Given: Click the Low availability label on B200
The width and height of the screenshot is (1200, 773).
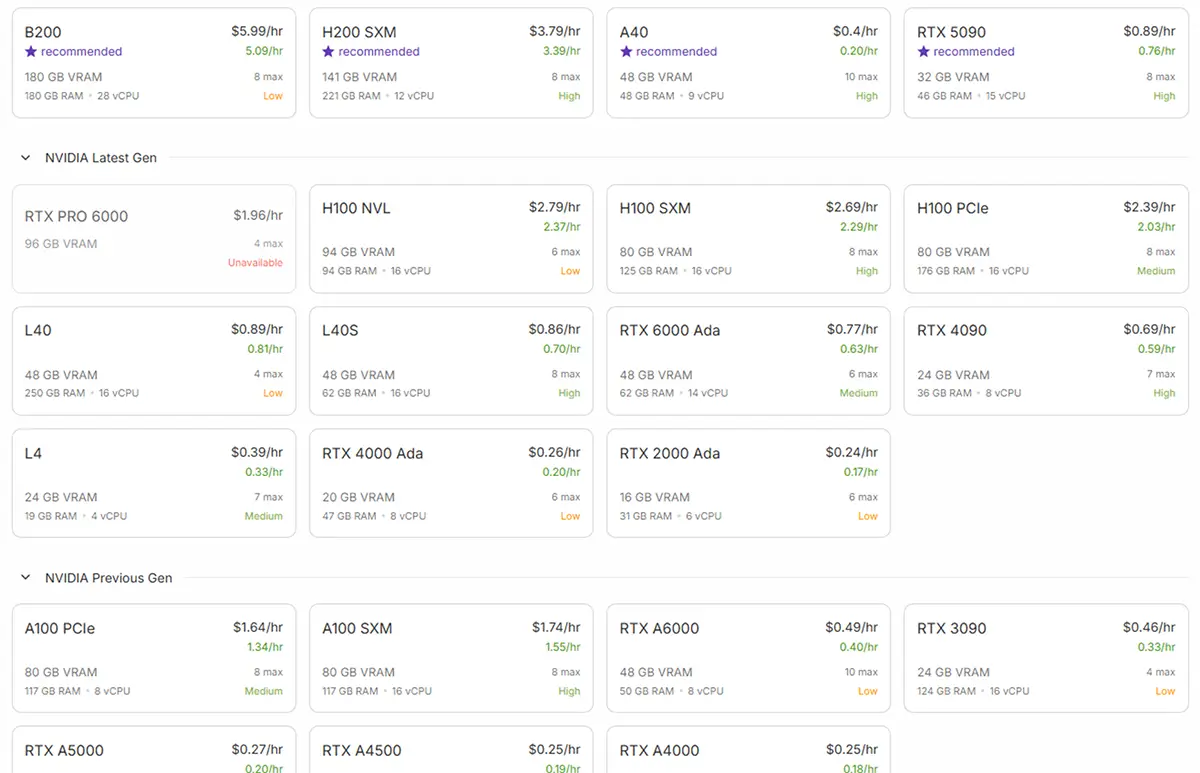Looking at the screenshot, I should click(x=273, y=96).
